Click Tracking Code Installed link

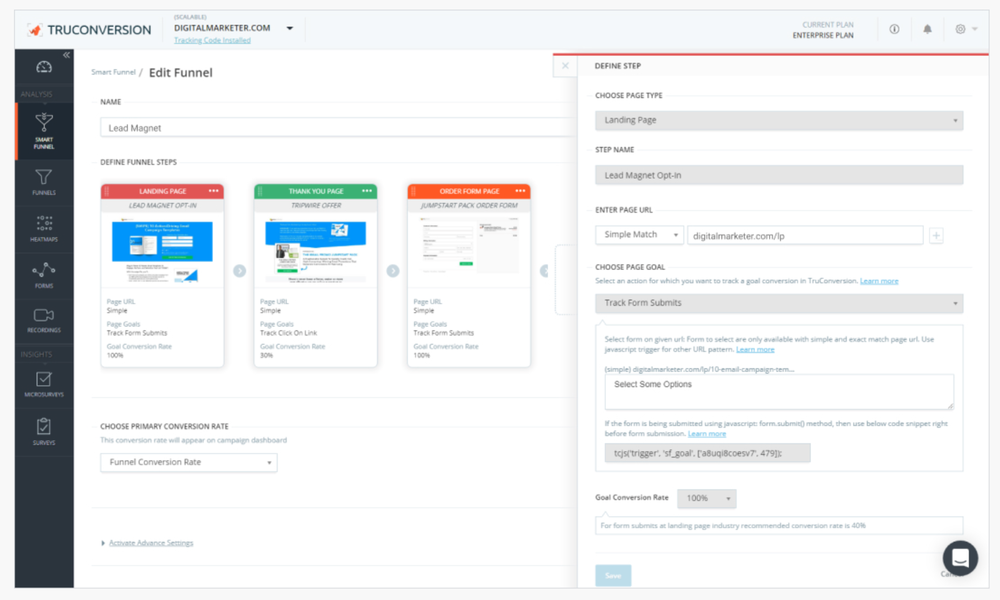[x=212, y=40]
